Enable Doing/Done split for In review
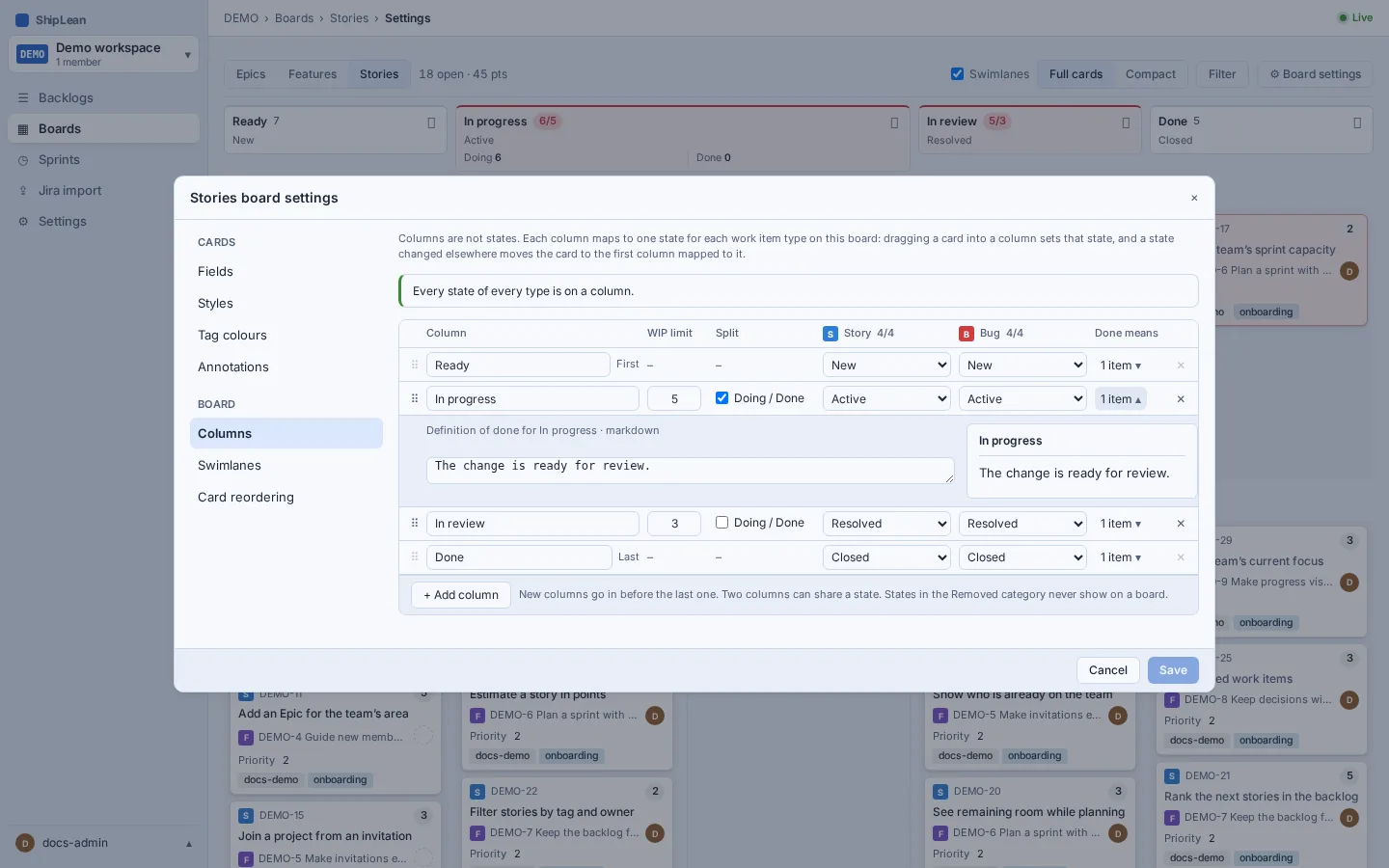 (x=722, y=523)
